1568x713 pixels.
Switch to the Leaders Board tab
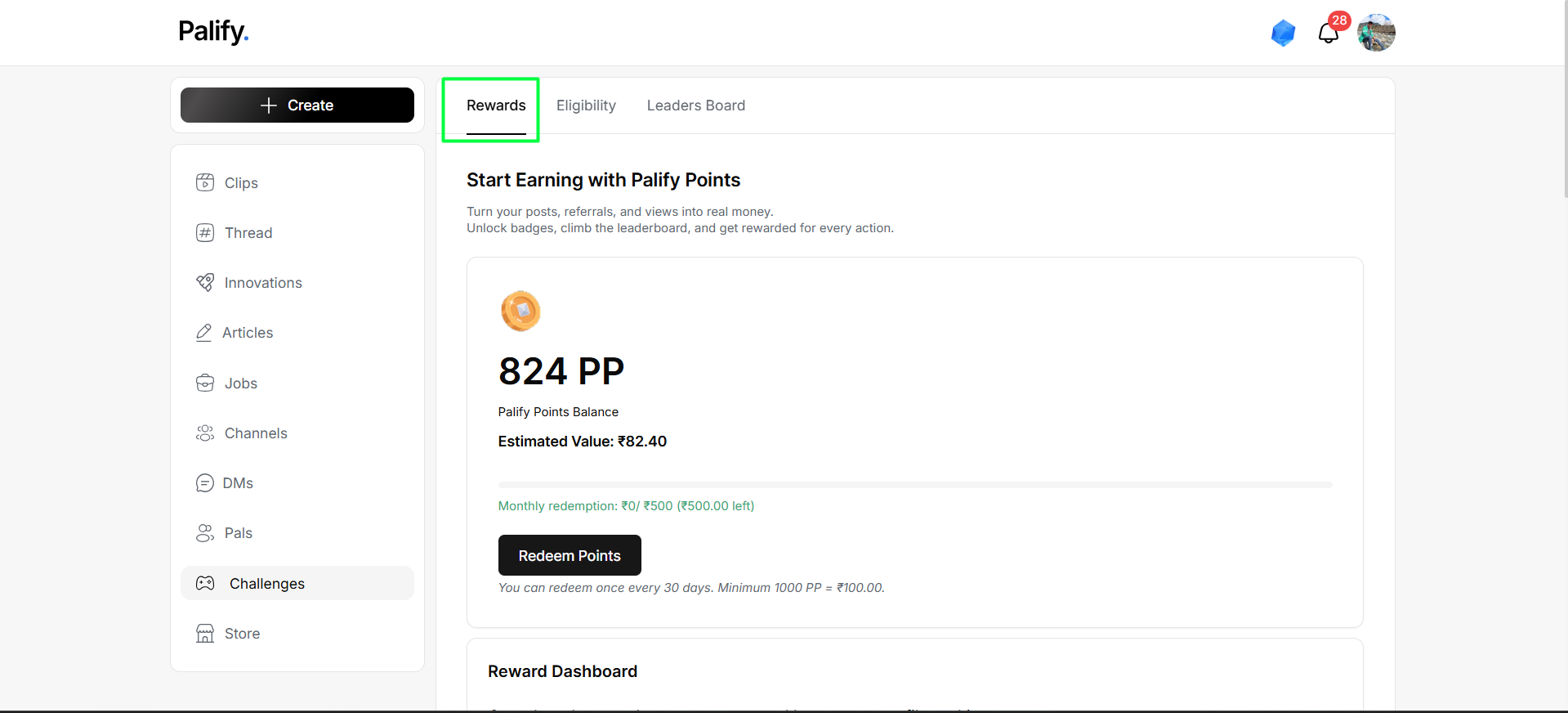pyautogui.click(x=696, y=105)
